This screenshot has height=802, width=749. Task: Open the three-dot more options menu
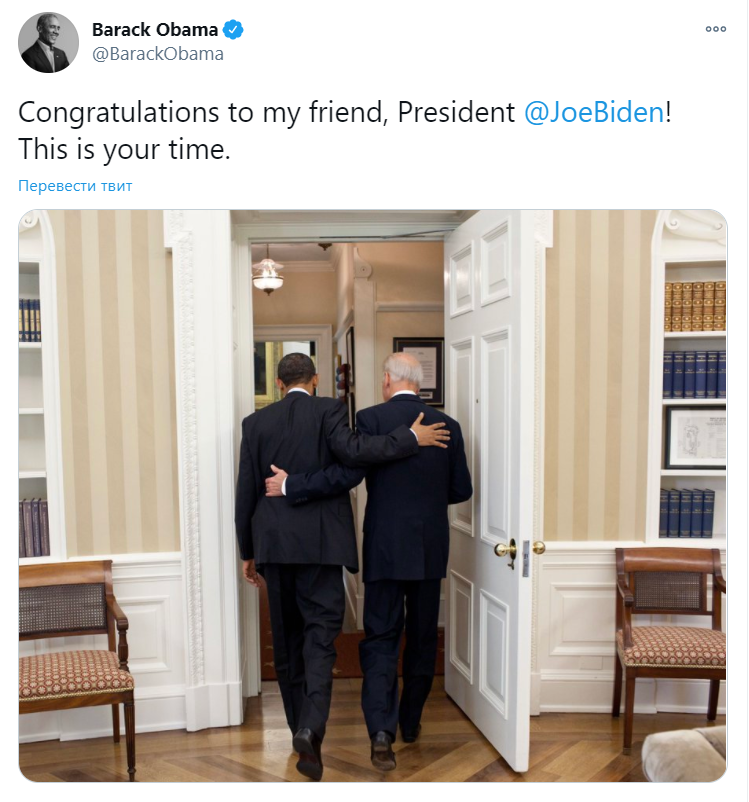pos(716,29)
